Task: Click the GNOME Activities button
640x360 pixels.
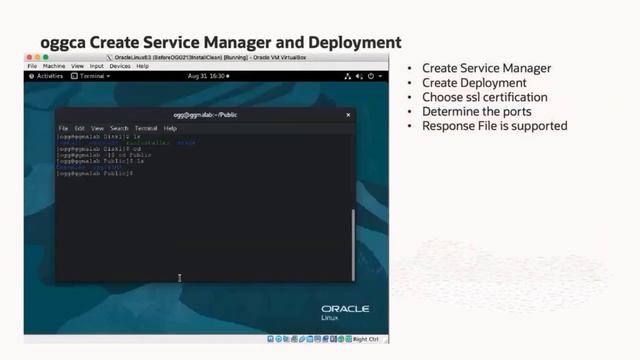Action: point(46,76)
